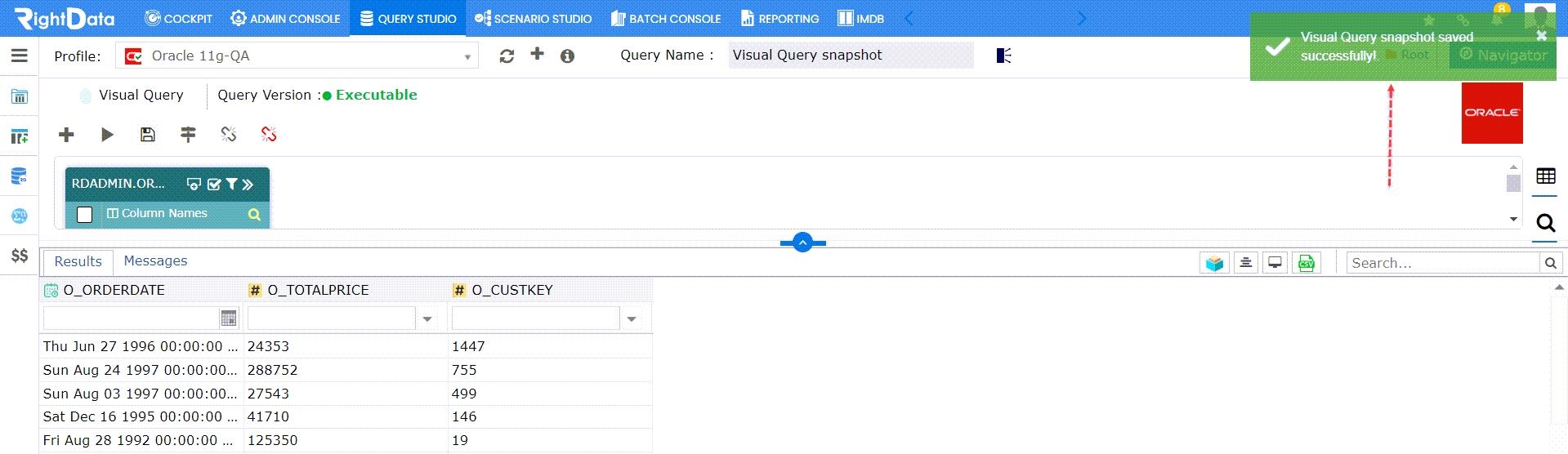Click the red unlink joins icon
The width and height of the screenshot is (1568, 454).
269,134
